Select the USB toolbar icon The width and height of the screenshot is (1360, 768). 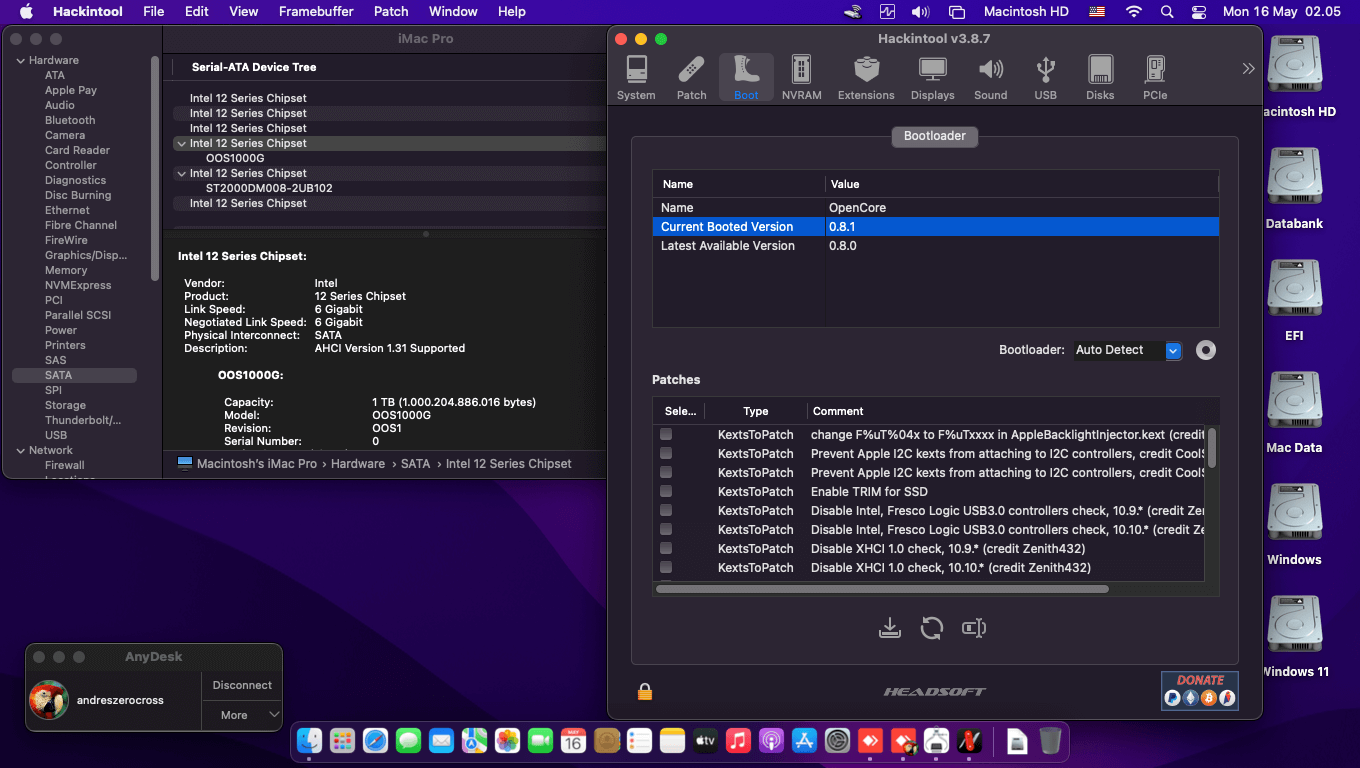[1045, 78]
